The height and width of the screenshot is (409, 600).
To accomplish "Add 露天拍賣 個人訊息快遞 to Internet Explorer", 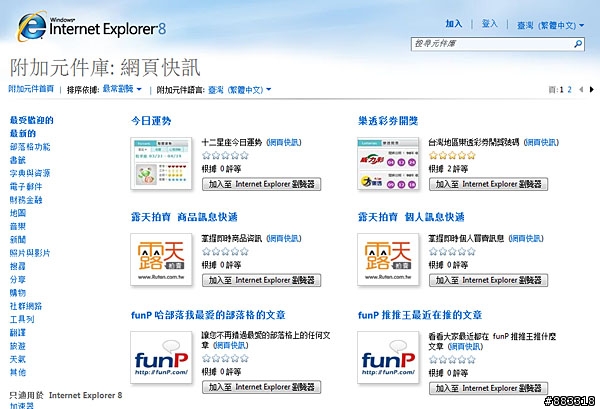I will click(x=488, y=280).
